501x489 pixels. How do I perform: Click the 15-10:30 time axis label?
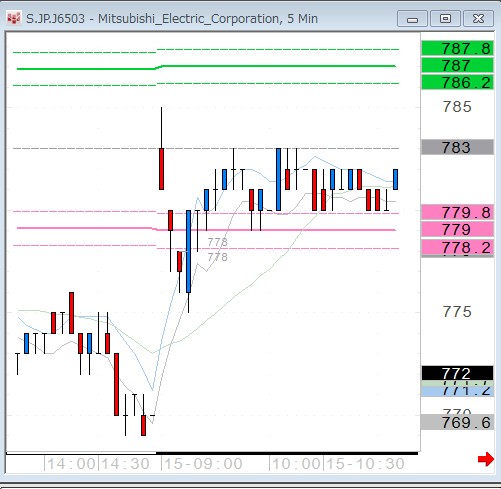pyautogui.click(x=365, y=464)
